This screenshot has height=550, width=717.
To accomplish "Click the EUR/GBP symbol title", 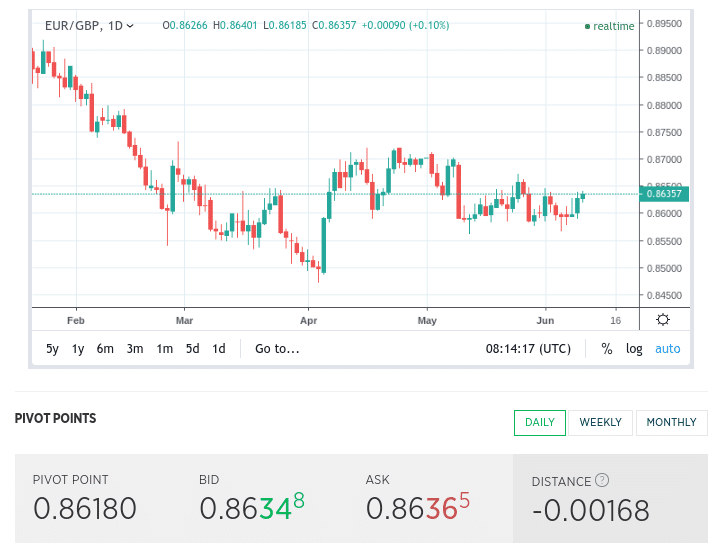I will pyautogui.click(x=72, y=26).
